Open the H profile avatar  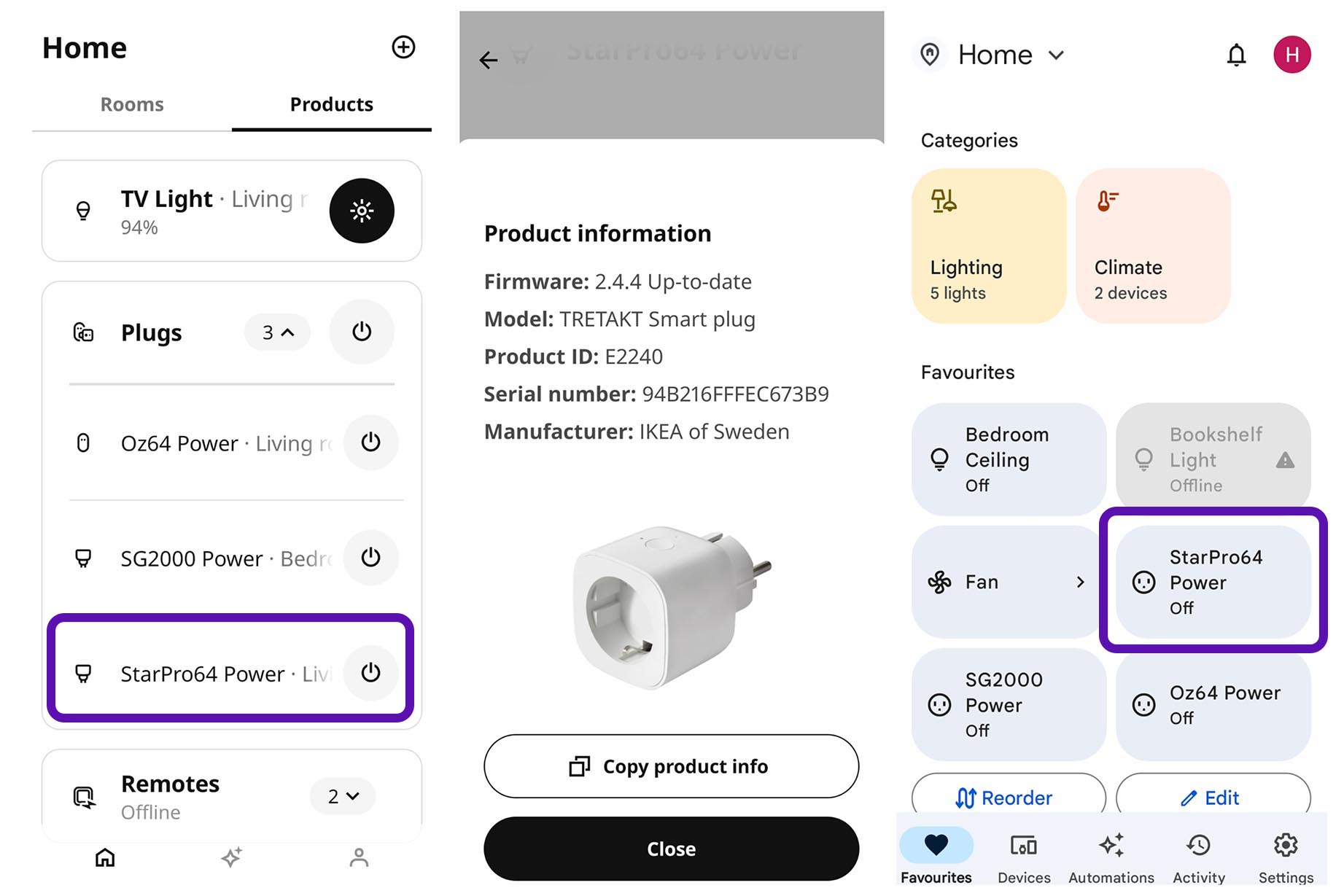(x=1291, y=55)
